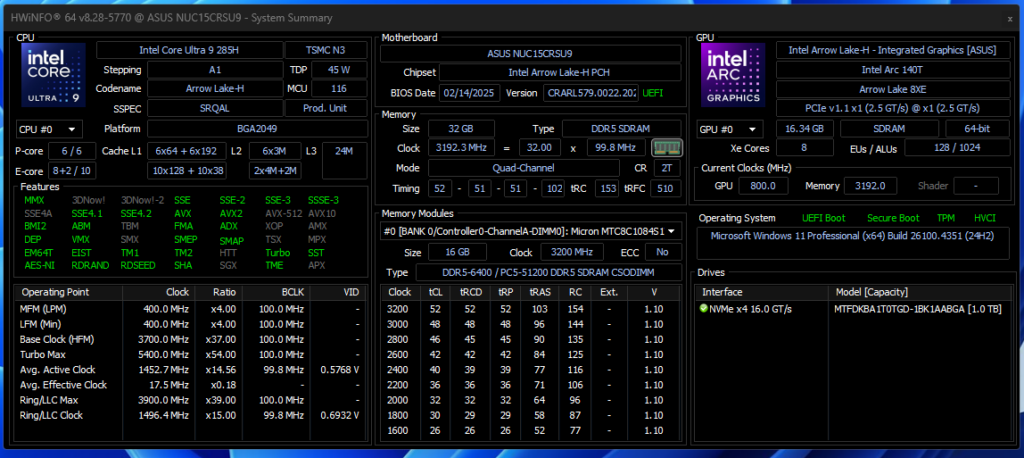Click the Quad-Channel mode field
The image size is (1024, 458).
524,168
